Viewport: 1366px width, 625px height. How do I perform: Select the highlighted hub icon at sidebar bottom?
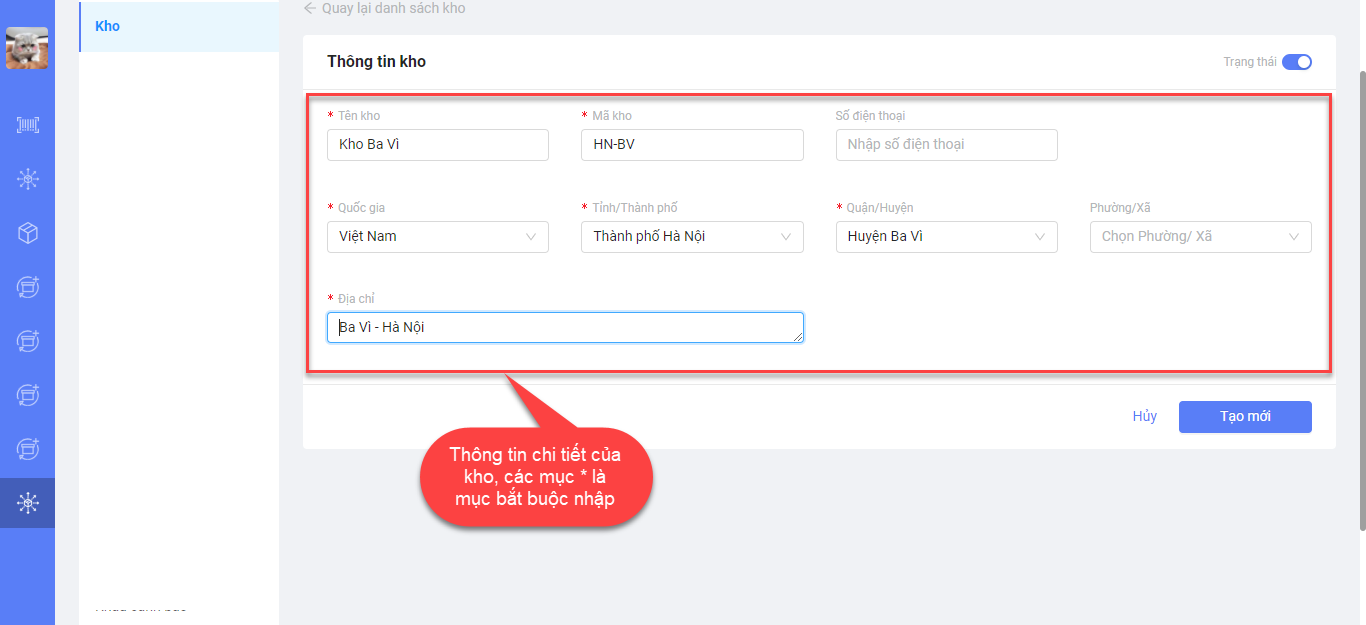coord(28,503)
